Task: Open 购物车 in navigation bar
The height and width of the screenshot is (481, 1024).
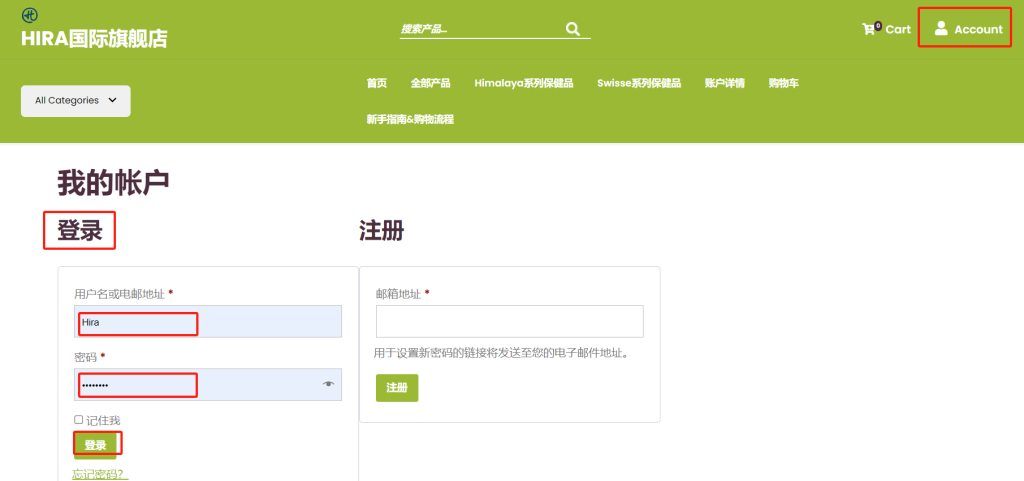Action: coord(783,83)
